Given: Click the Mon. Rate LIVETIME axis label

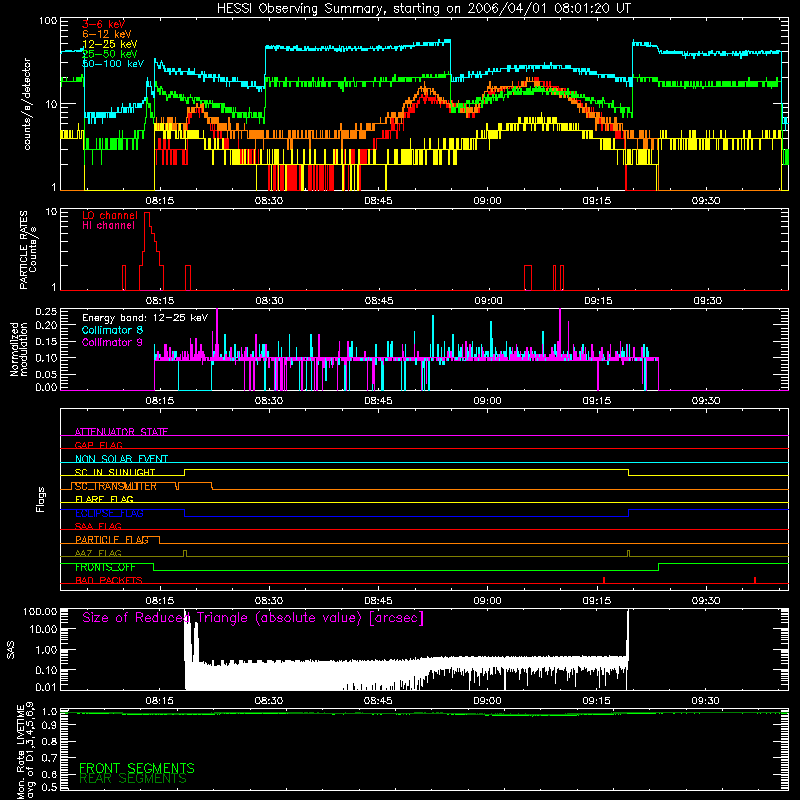Looking at the screenshot, I should click(x=25, y=751).
